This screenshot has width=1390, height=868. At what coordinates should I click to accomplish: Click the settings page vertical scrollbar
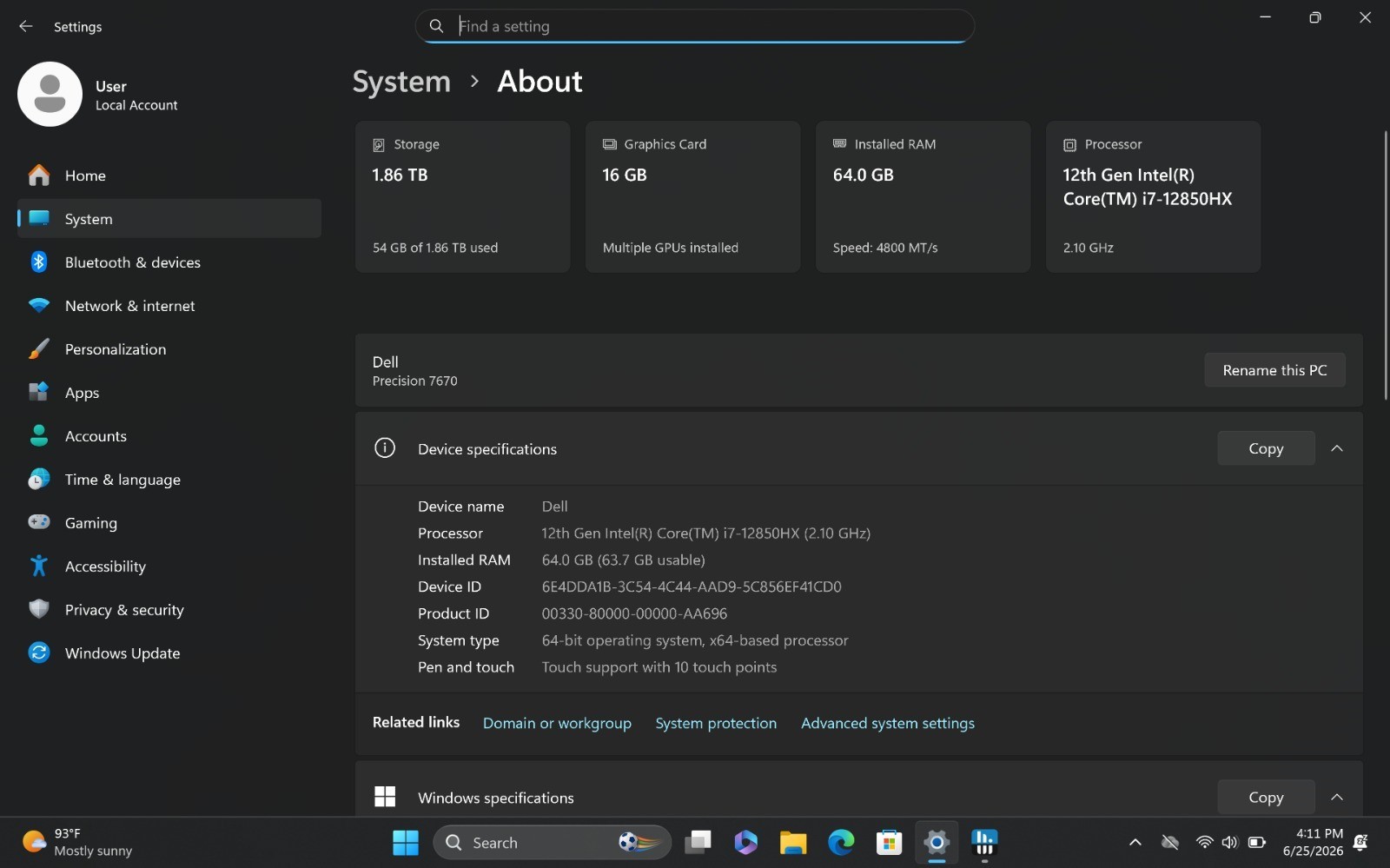tap(1385, 265)
